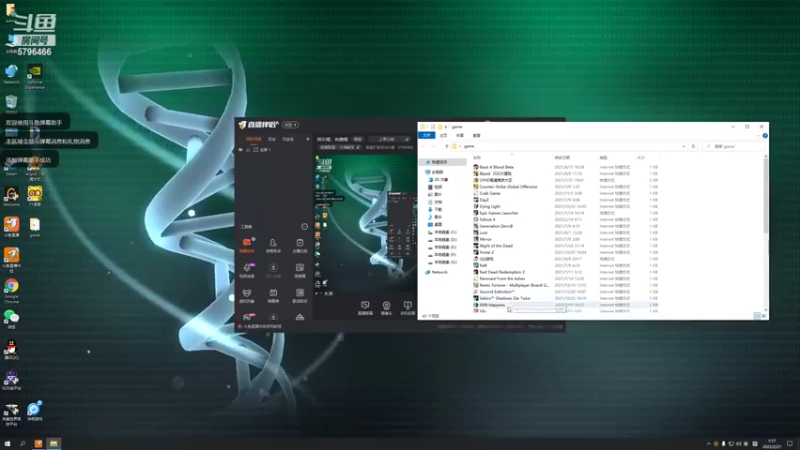Click the search game input field
This screenshot has height=450, width=800.
coord(733,146)
